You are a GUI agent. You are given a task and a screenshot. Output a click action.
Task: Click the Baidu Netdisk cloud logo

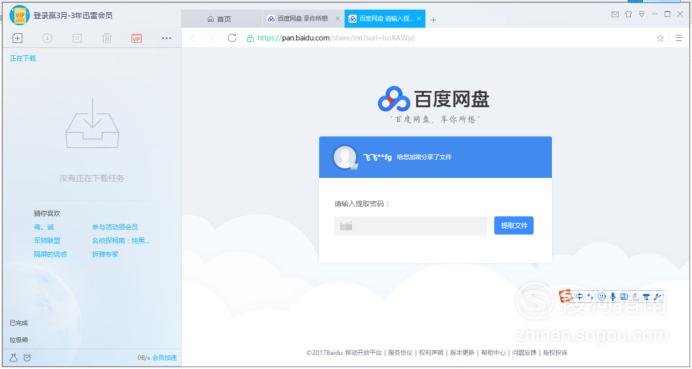click(x=394, y=99)
